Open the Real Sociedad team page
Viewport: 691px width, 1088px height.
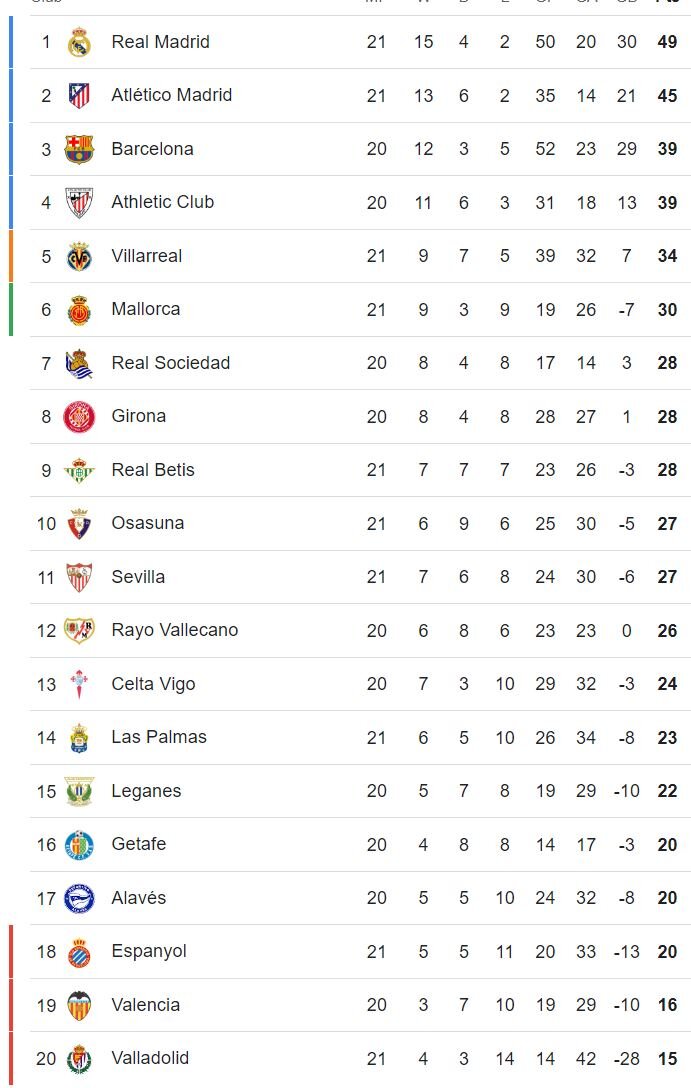[x=171, y=363]
